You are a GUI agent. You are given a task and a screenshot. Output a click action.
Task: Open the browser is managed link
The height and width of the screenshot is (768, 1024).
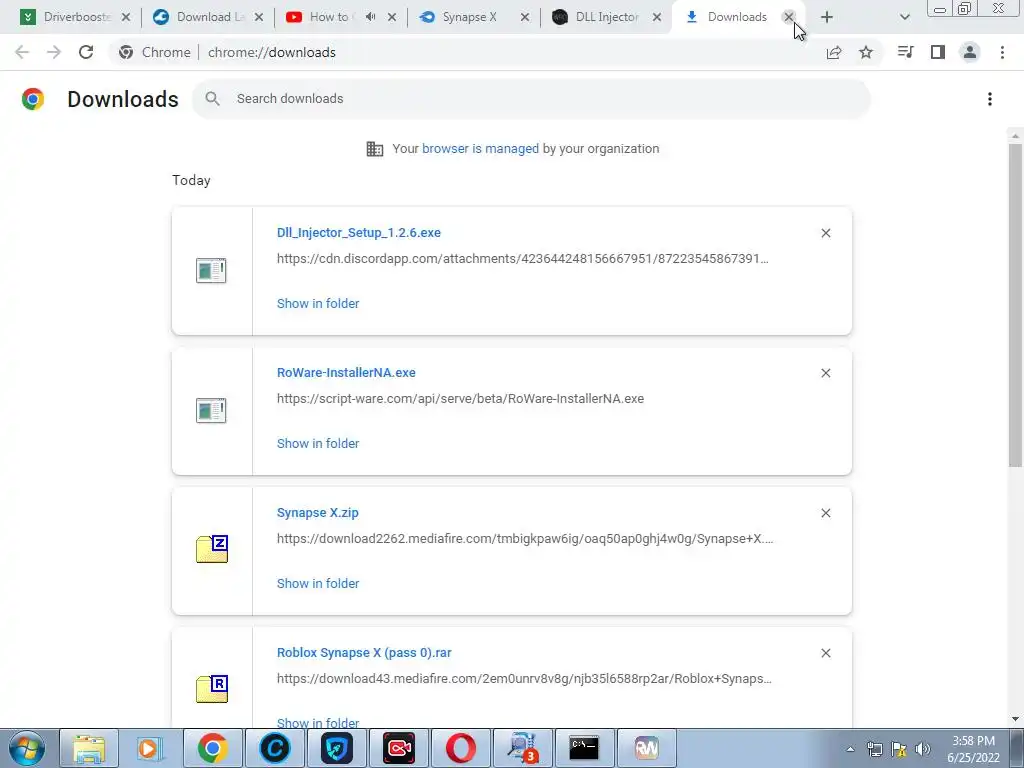point(480,149)
